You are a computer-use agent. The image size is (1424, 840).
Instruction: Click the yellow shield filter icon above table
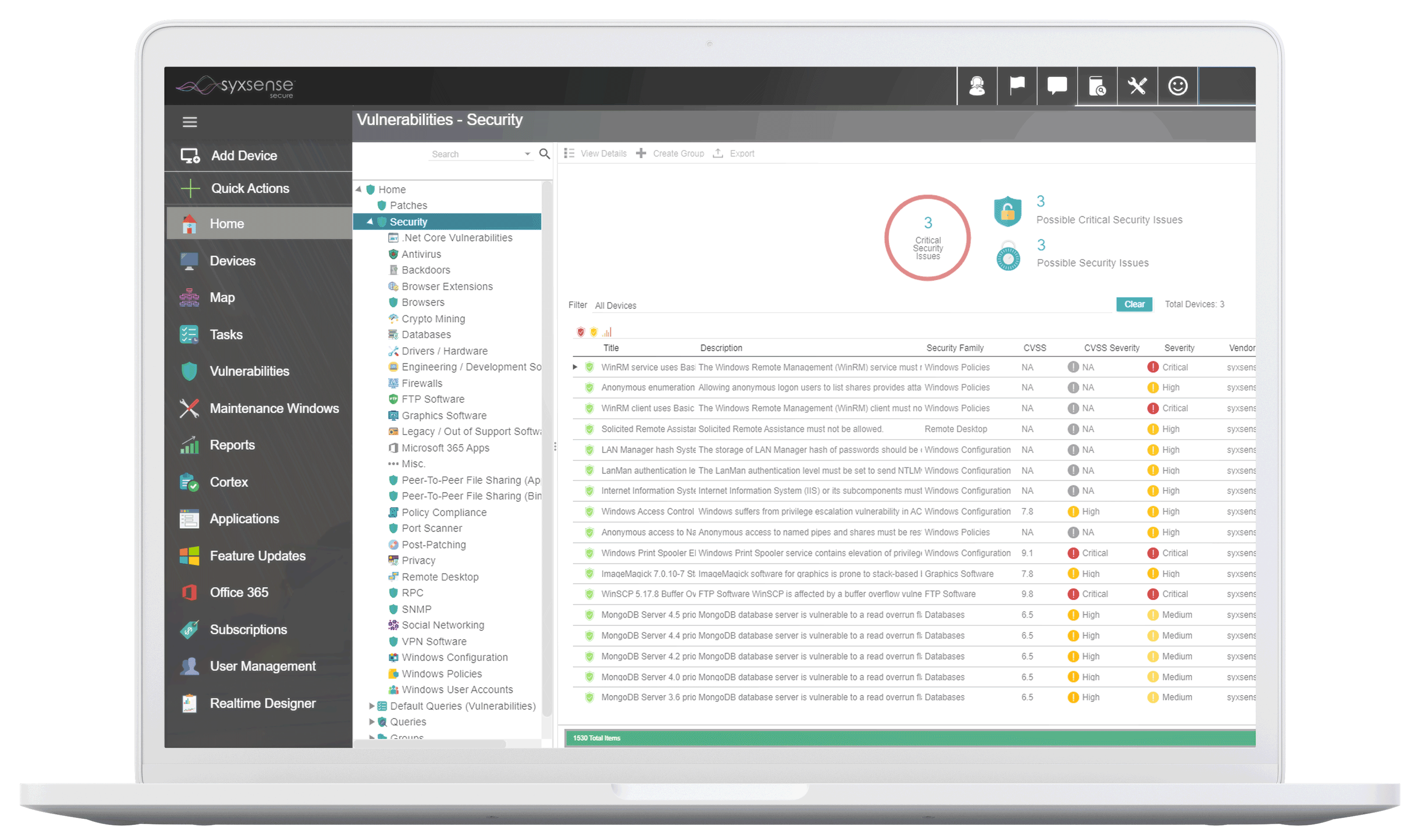[x=594, y=332]
